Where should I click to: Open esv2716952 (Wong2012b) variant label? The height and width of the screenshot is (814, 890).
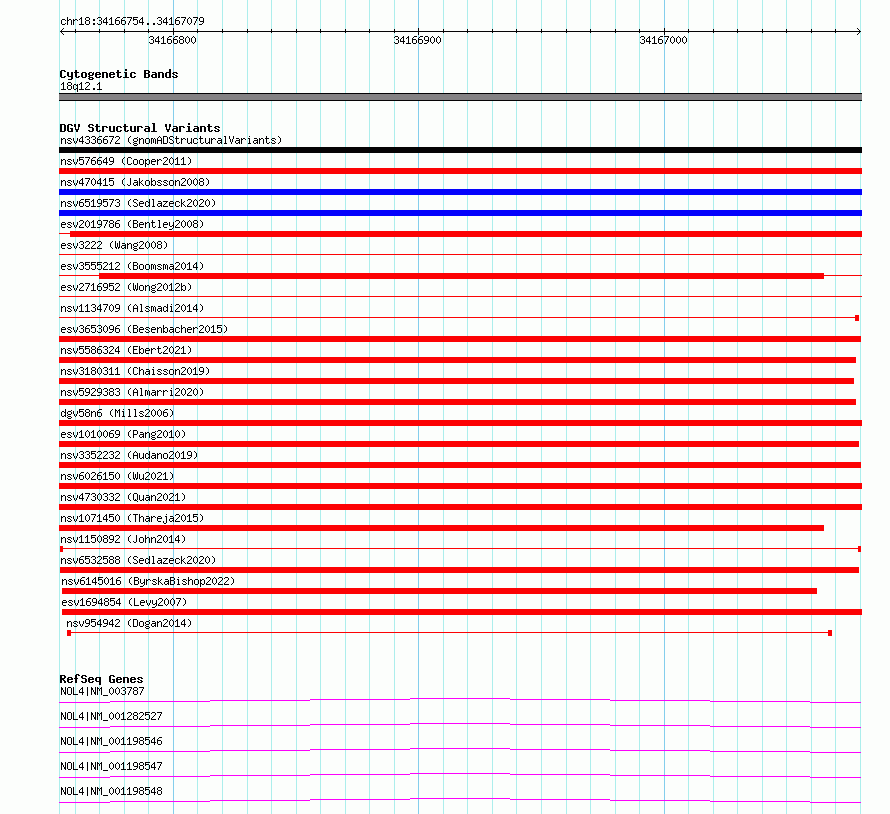click(126, 287)
